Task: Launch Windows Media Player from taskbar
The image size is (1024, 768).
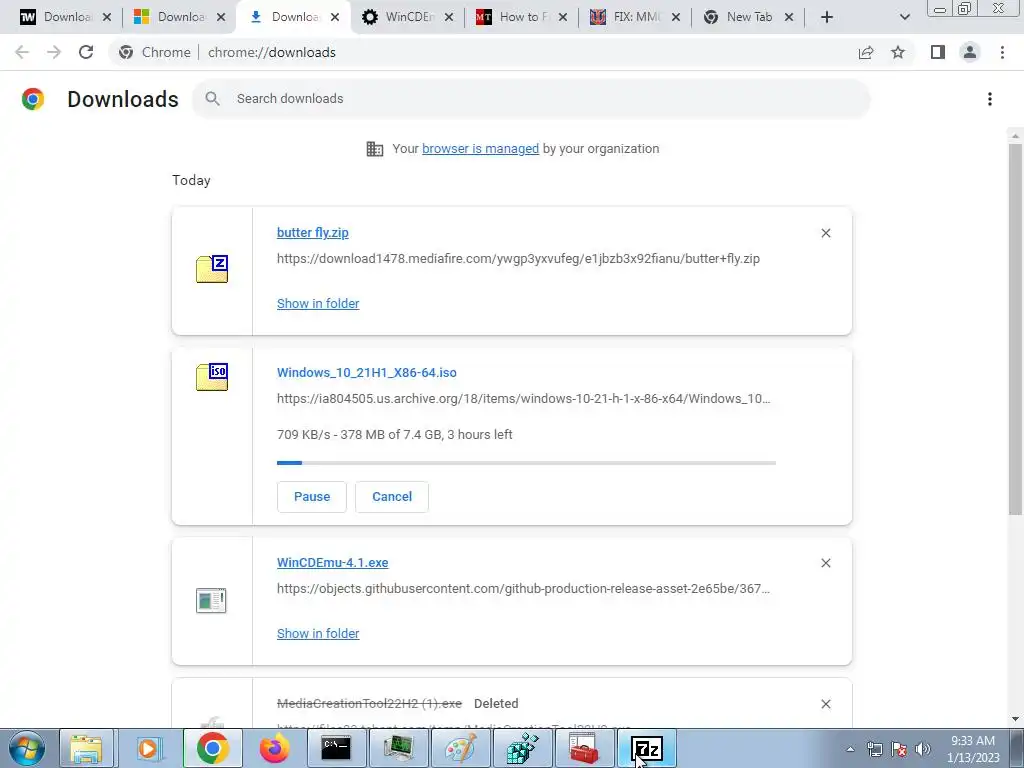Action: click(x=148, y=748)
